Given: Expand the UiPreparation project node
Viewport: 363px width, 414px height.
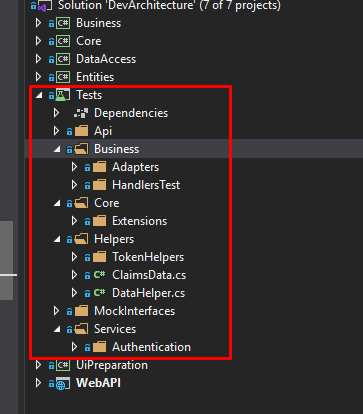Looking at the screenshot, I should [x=38, y=365].
